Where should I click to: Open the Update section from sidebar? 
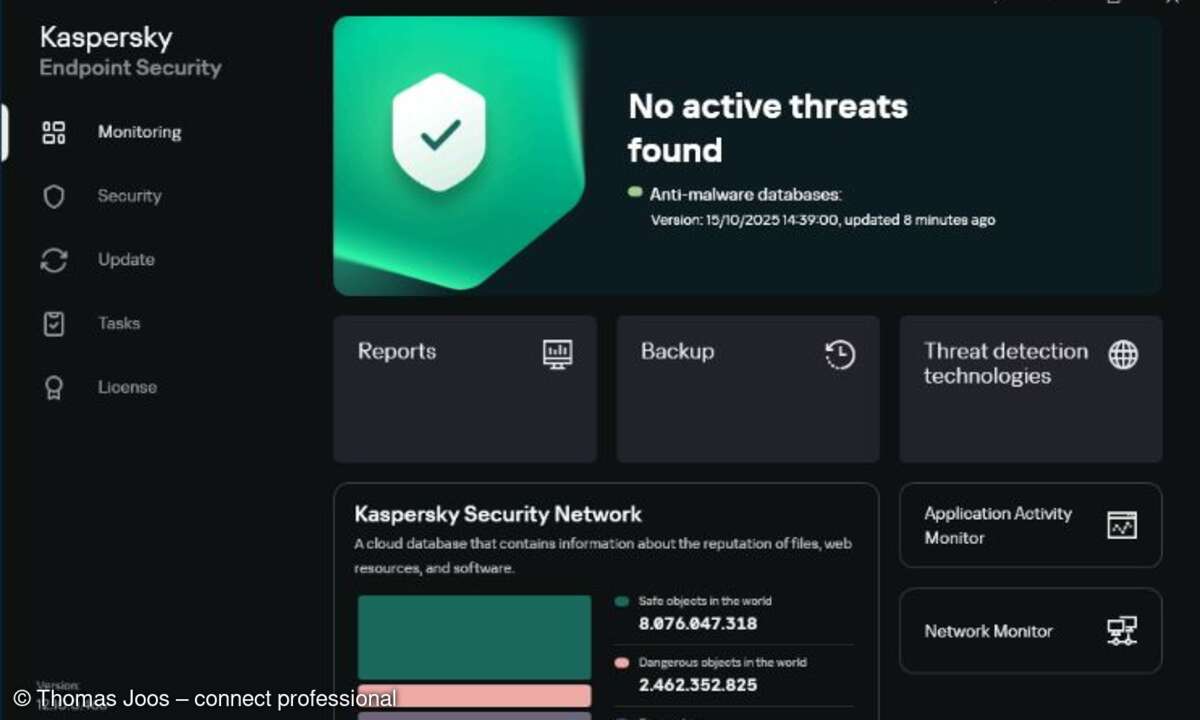coord(126,259)
